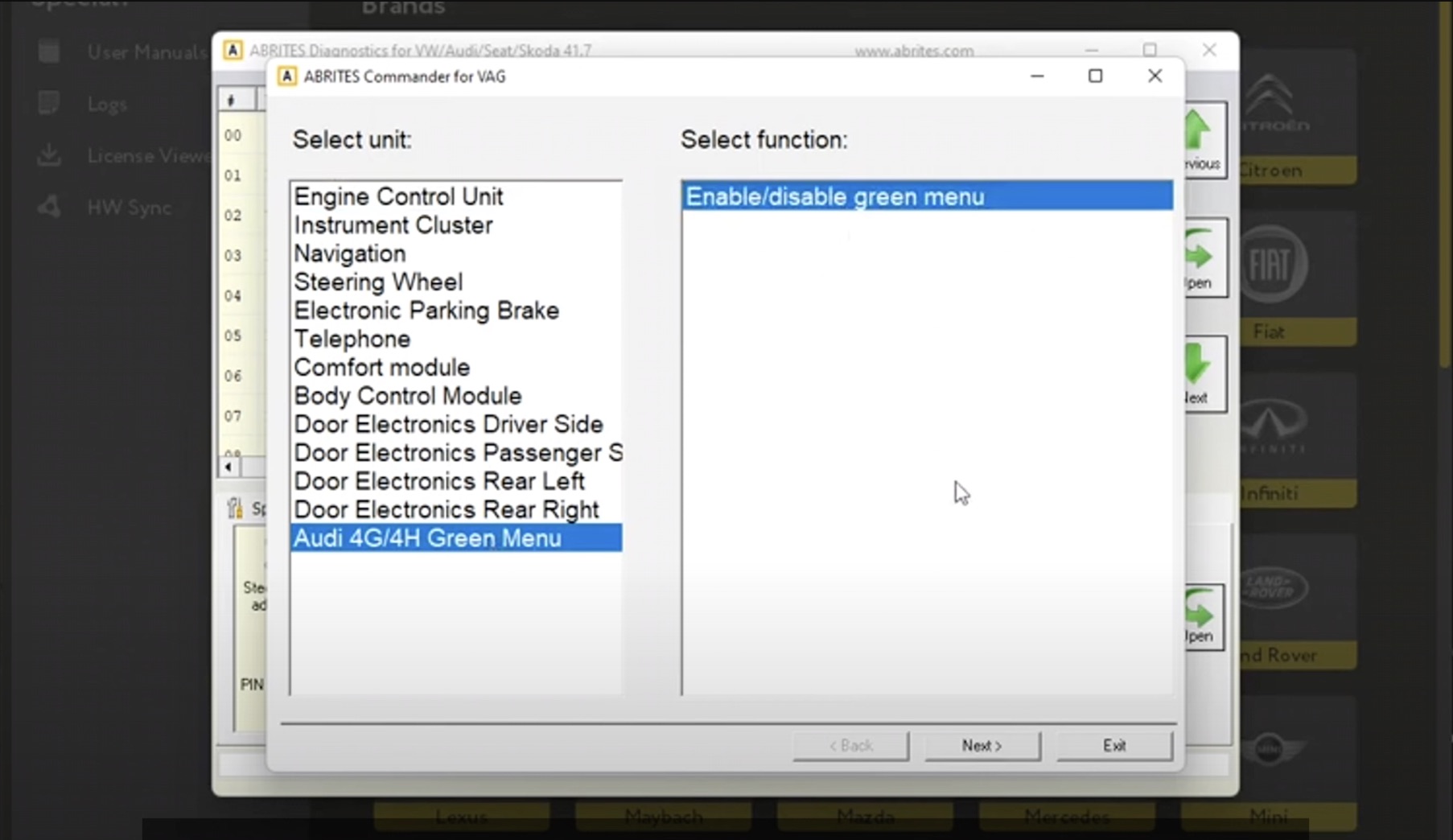Open the Land Rover brand tile
1453x840 pixels.
(1297, 602)
